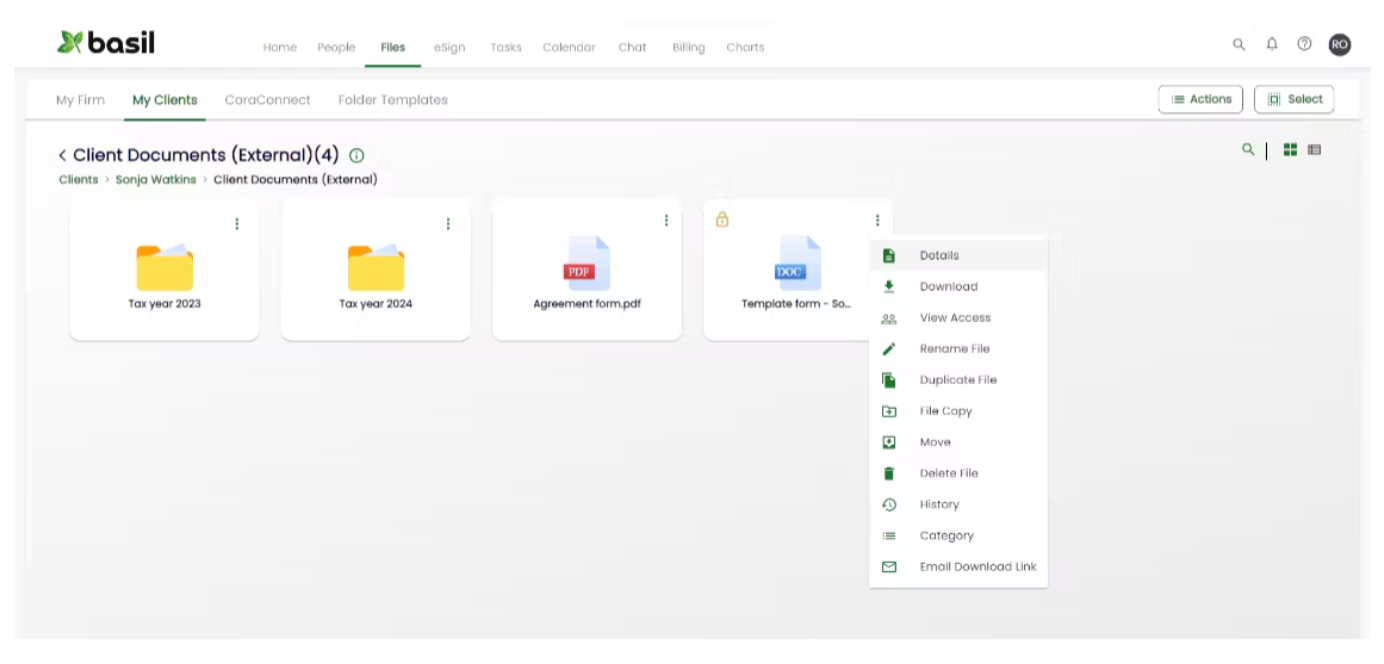Screen dimensions: 1384x664
Task: Select Rename File in the context menu
Action: pyautogui.click(x=954, y=349)
